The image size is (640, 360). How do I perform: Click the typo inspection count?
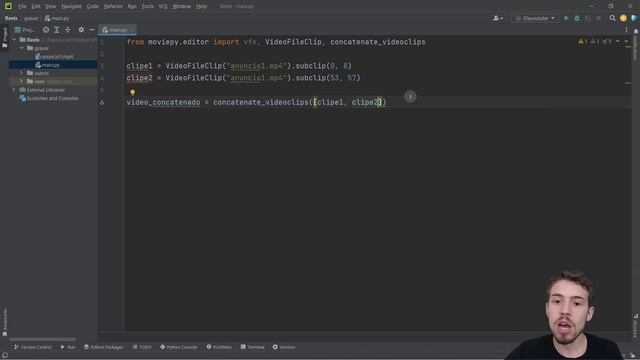(x=607, y=41)
